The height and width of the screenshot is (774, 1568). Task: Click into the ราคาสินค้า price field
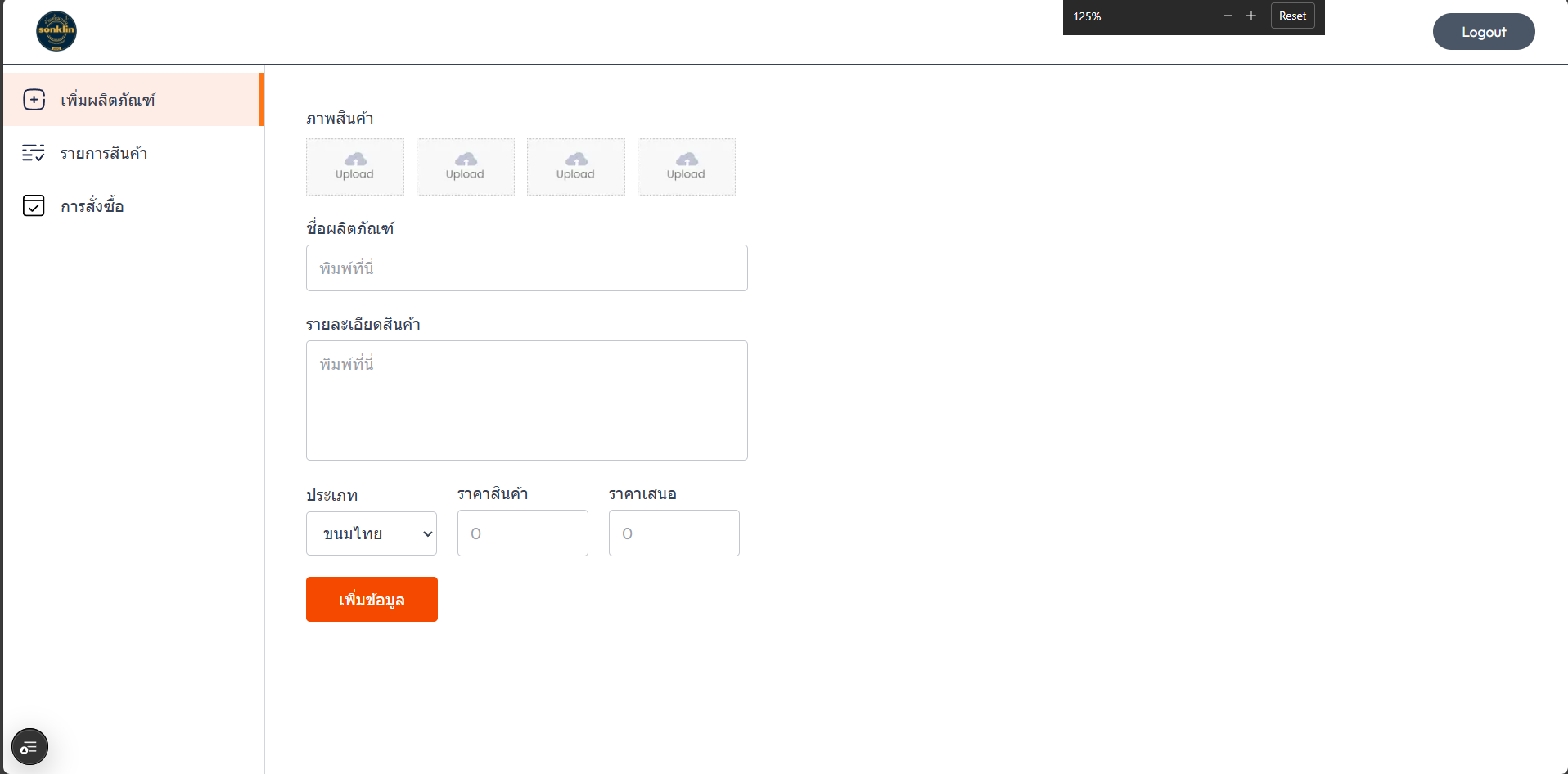click(x=522, y=533)
